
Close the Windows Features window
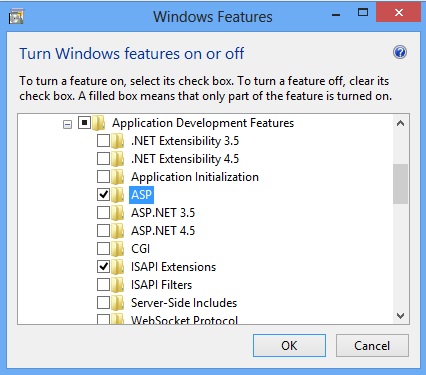pos(398,13)
